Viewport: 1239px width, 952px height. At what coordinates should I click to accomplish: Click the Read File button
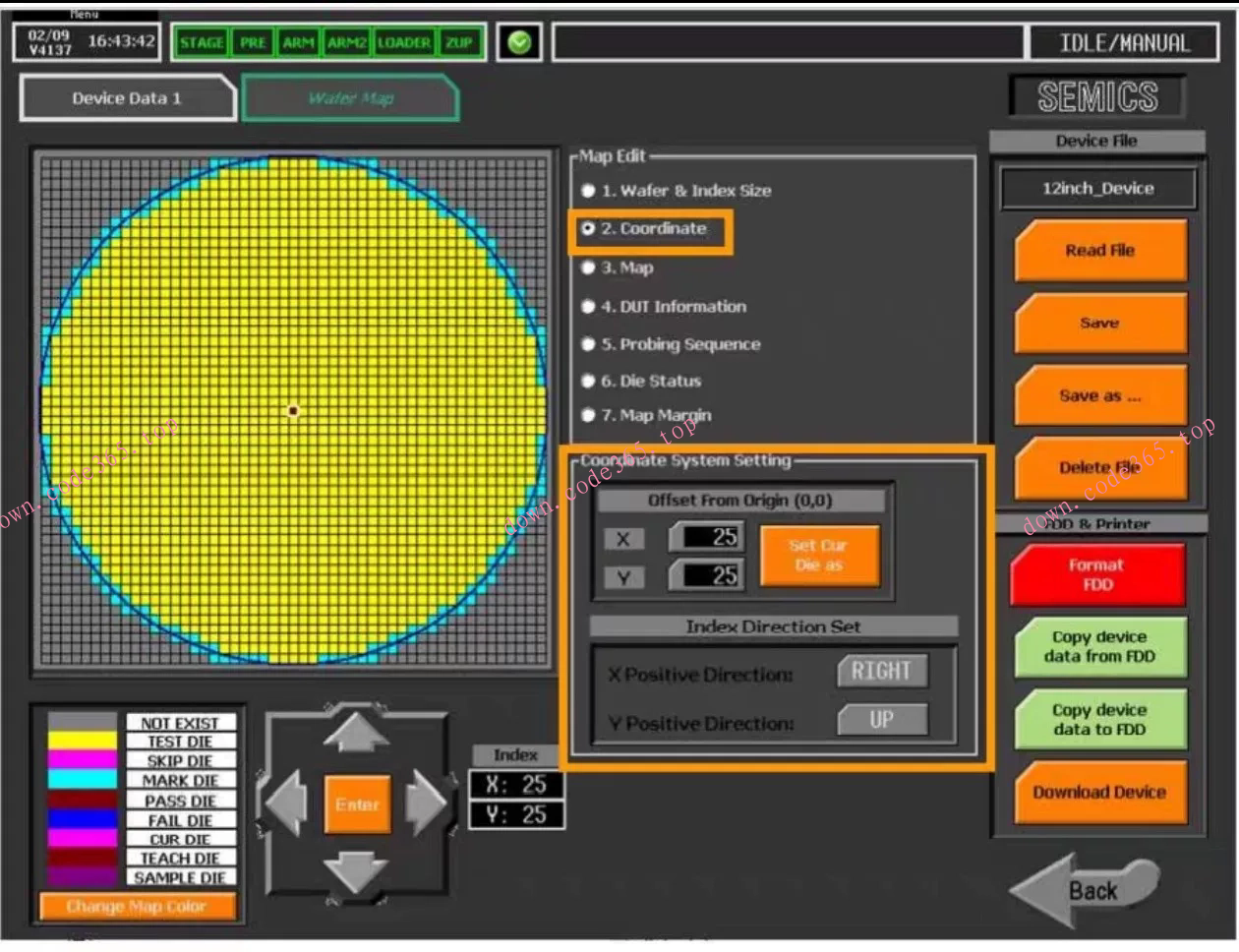tap(1099, 251)
